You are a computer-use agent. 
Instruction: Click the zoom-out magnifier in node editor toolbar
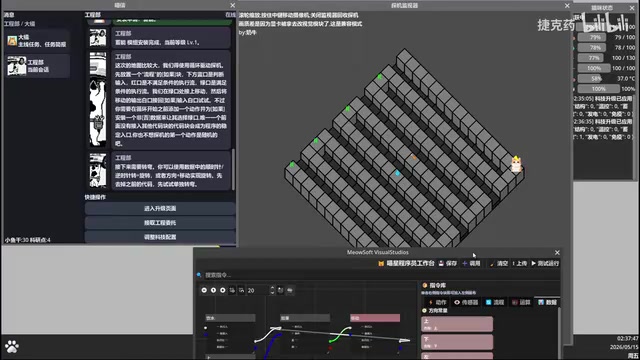point(204,290)
